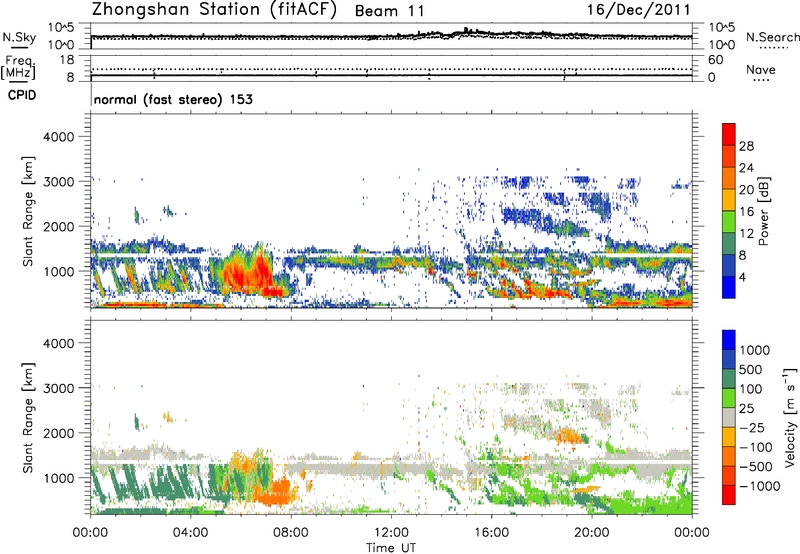Click velocity colorbar label '-1000'
Image resolution: width=800 pixels, height=554 pixels.
click(759, 486)
